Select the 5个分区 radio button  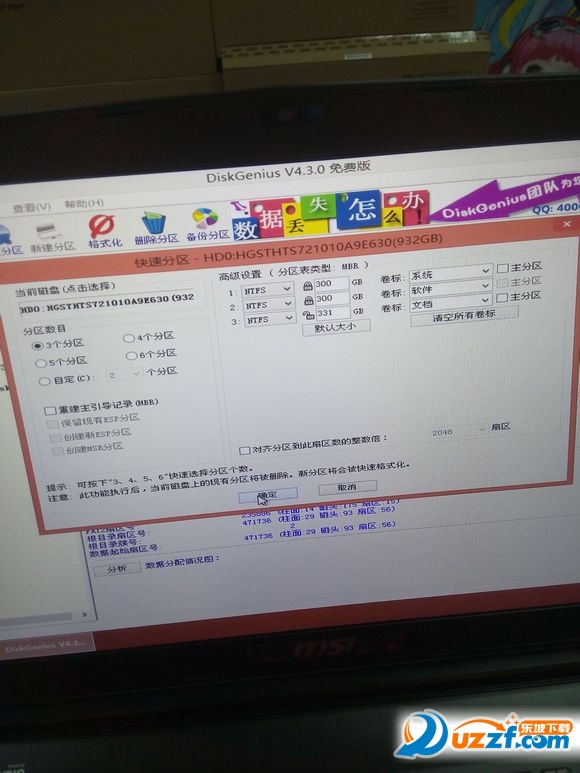point(40,363)
